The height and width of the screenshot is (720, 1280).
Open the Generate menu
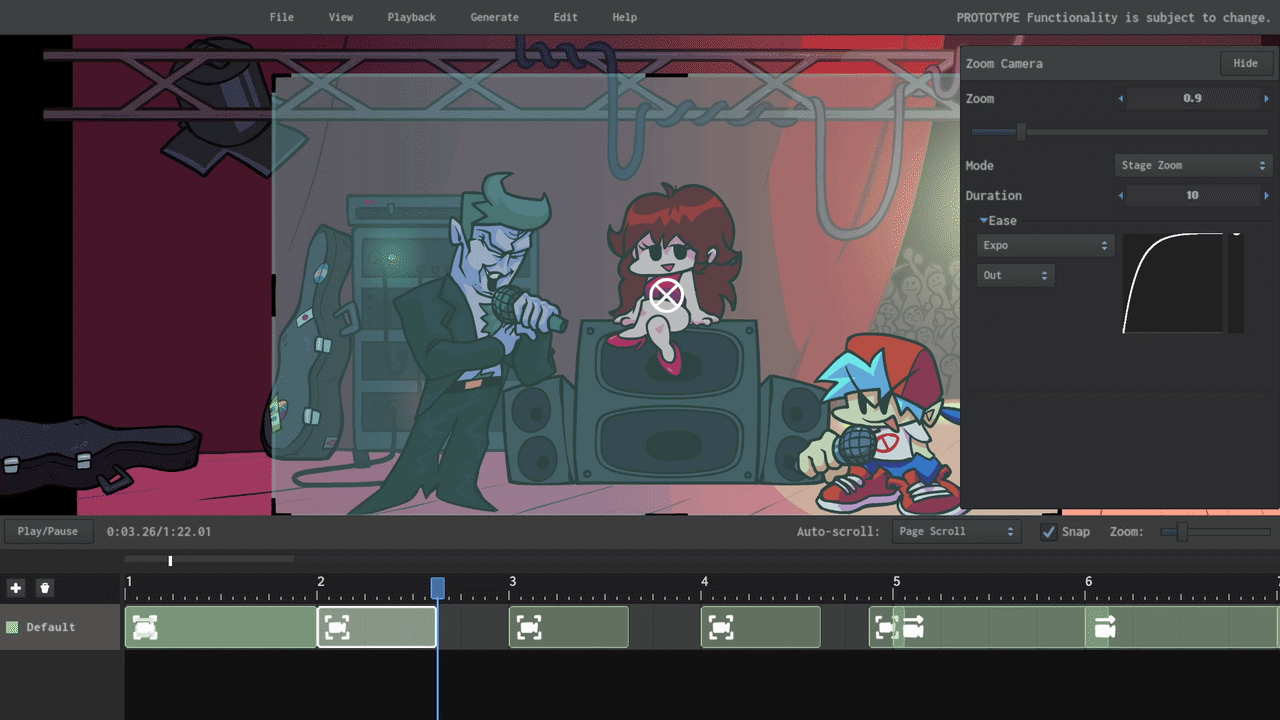494,17
